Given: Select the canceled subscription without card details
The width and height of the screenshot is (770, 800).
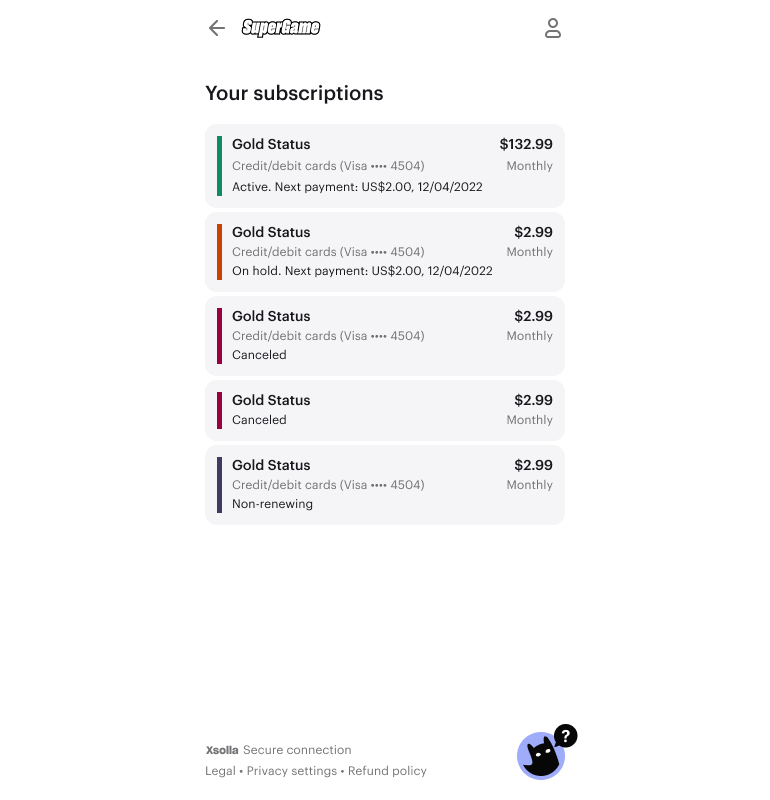Looking at the screenshot, I should (x=385, y=410).
